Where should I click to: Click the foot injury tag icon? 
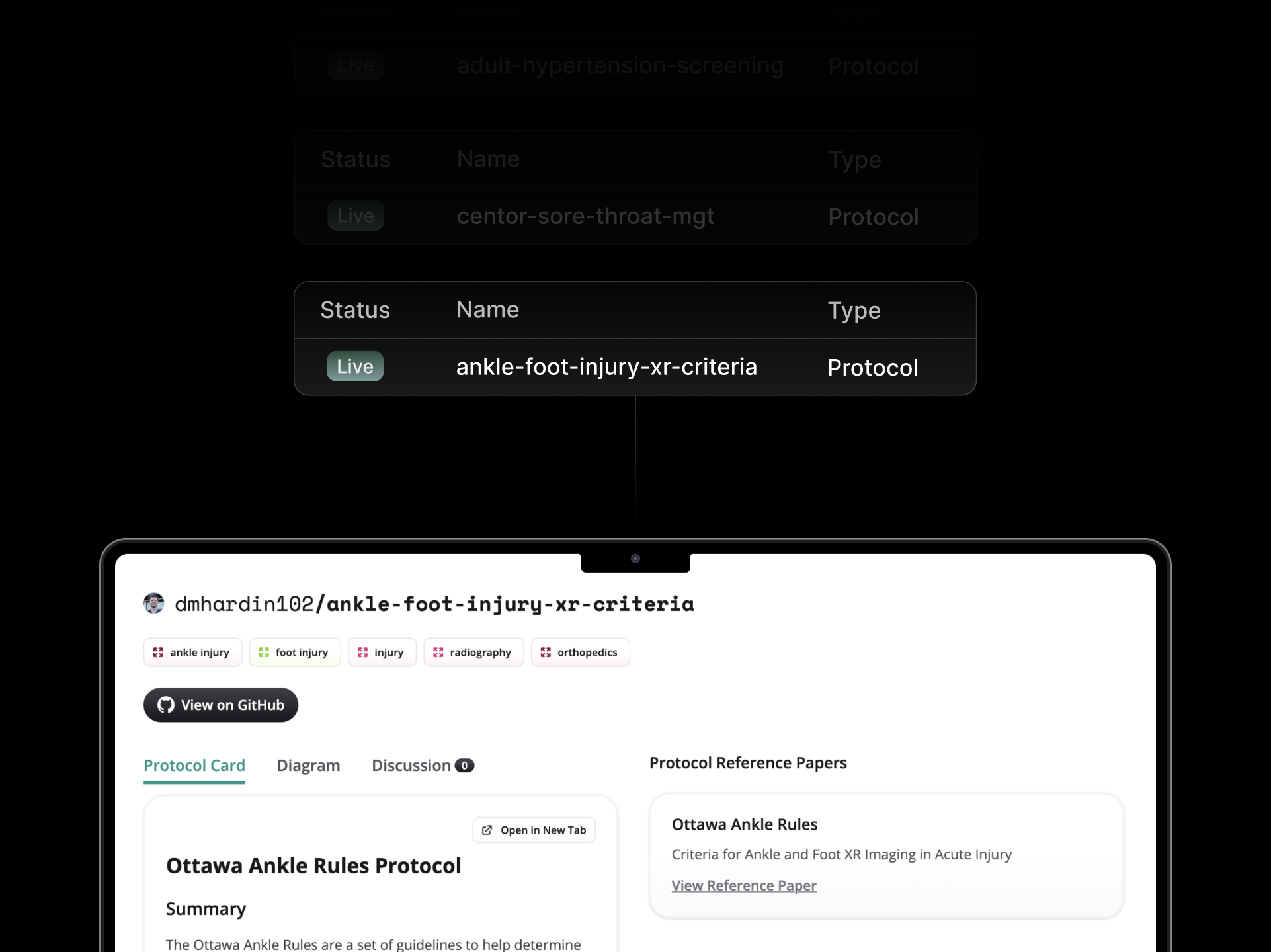(x=264, y=653)
